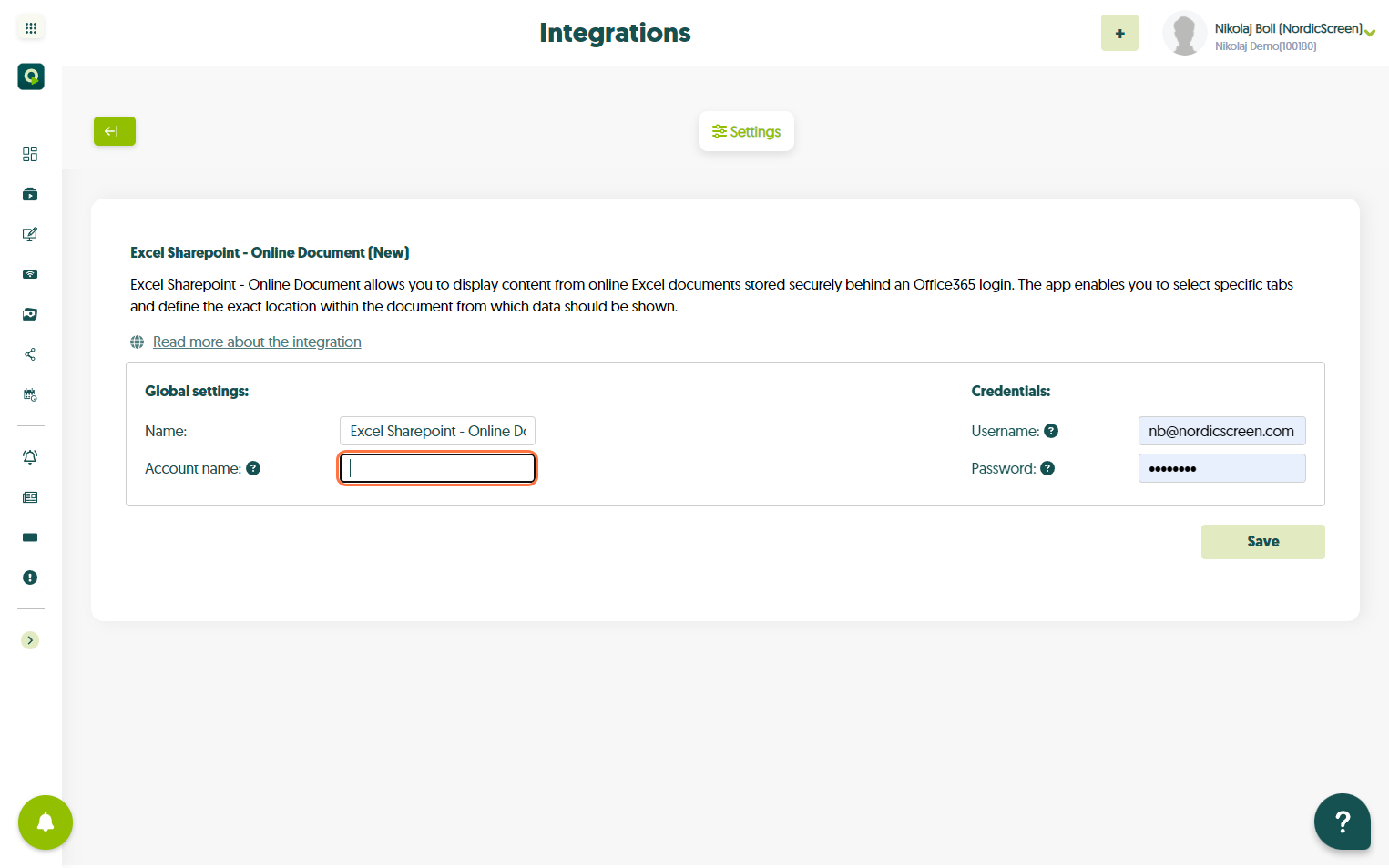This screenshot has height=868, width=1389.
Task: Open the exclamation alert icon in sidebar
Action: tap(30, 577)
